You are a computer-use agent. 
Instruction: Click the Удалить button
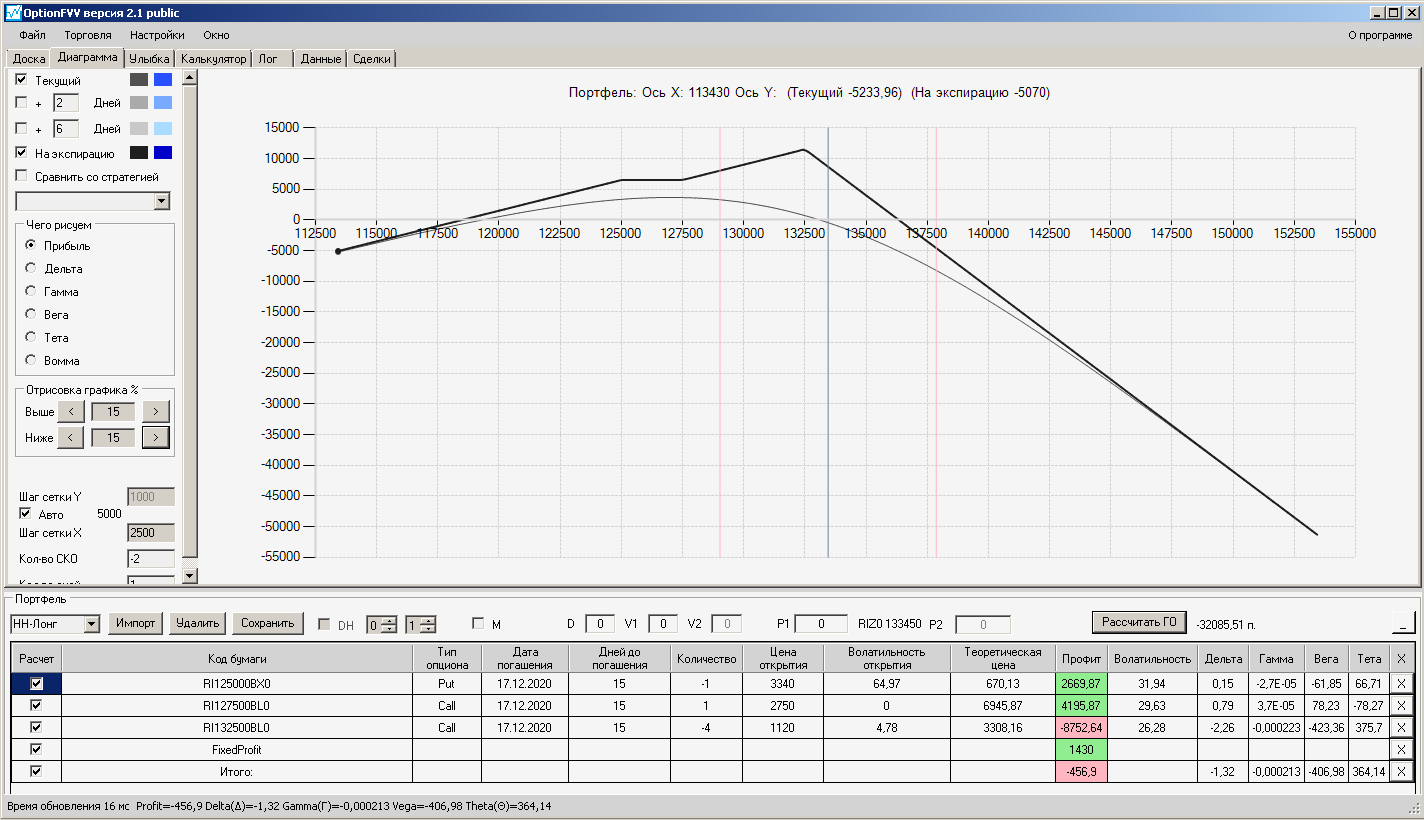point(197,623)
